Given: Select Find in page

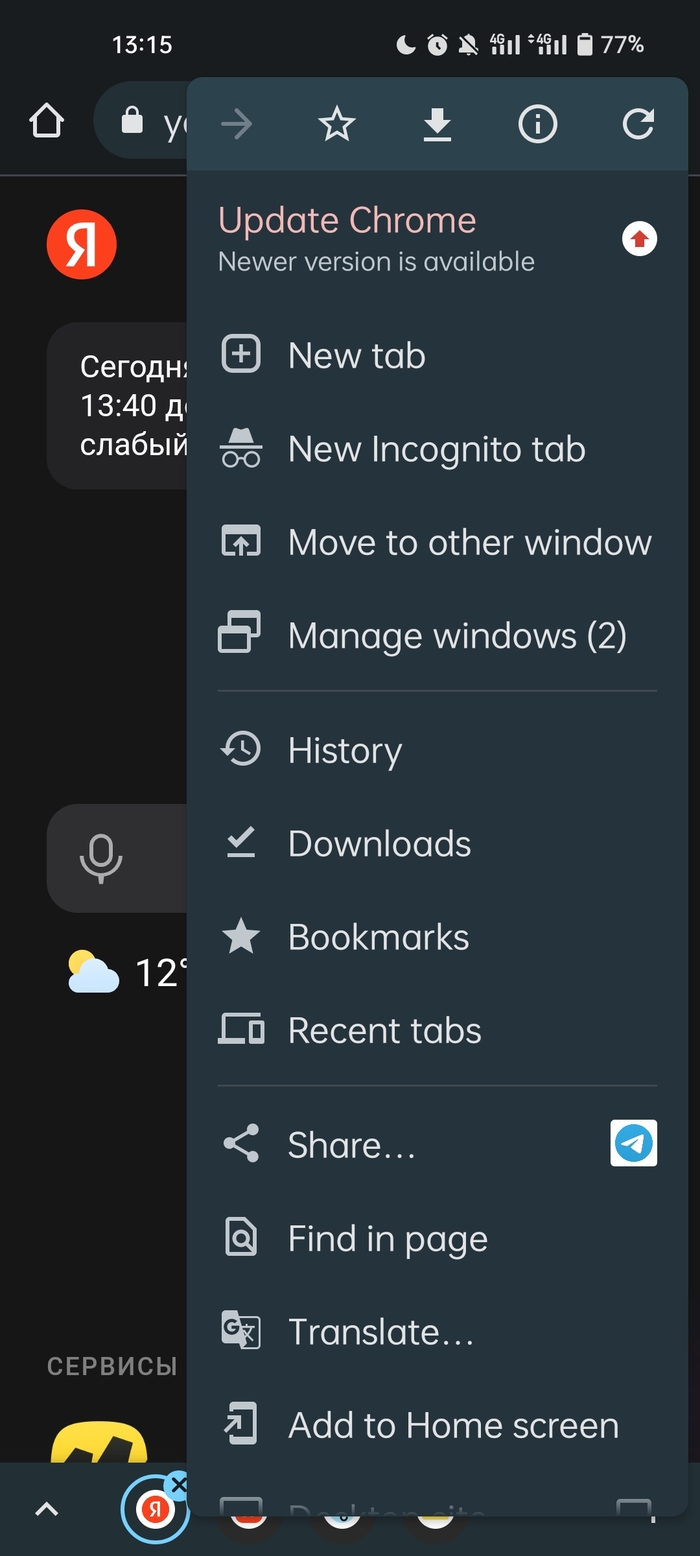Looking at the screenshot, I should [x=387, y=1239].
